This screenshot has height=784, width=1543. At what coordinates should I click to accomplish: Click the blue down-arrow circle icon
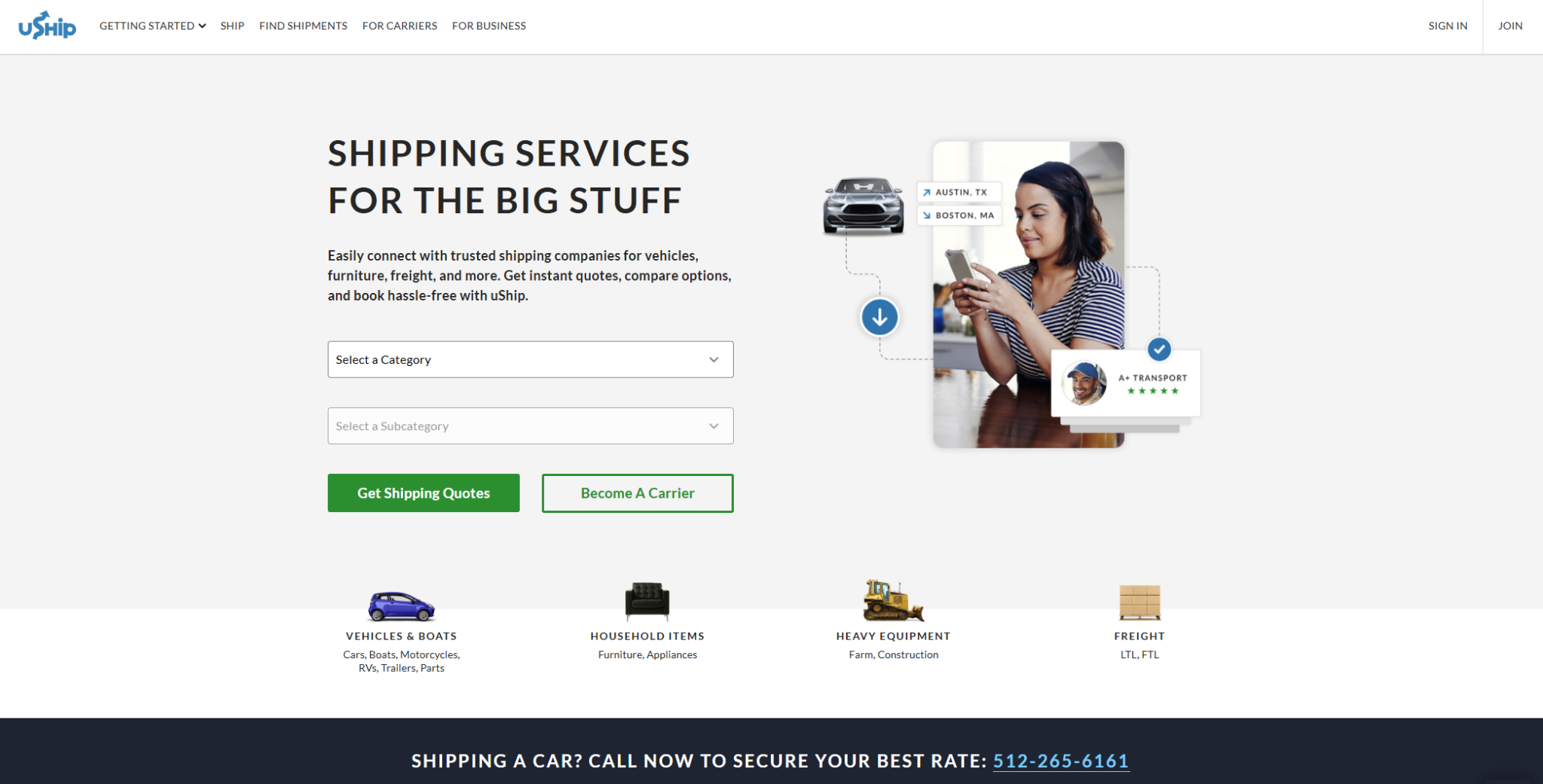click(x=879, y=317)
